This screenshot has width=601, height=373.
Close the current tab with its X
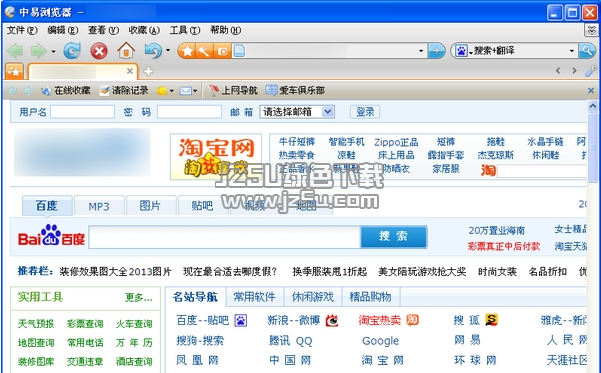[x=130, y=71]
